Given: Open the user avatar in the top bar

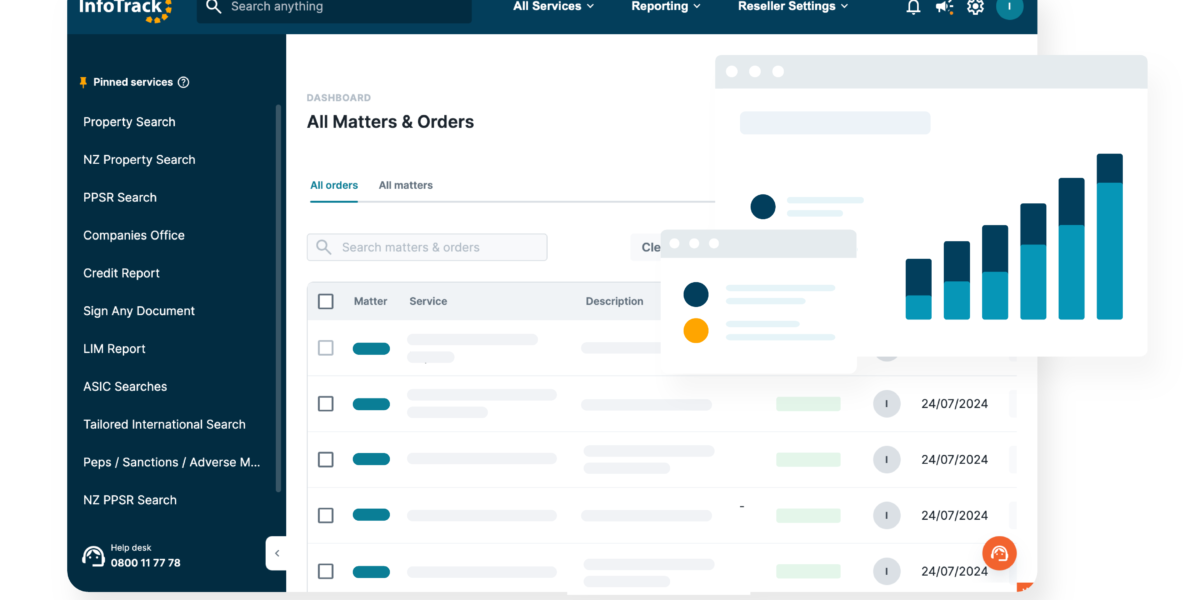Looking at the screenshot, I should coord(1010,7).
